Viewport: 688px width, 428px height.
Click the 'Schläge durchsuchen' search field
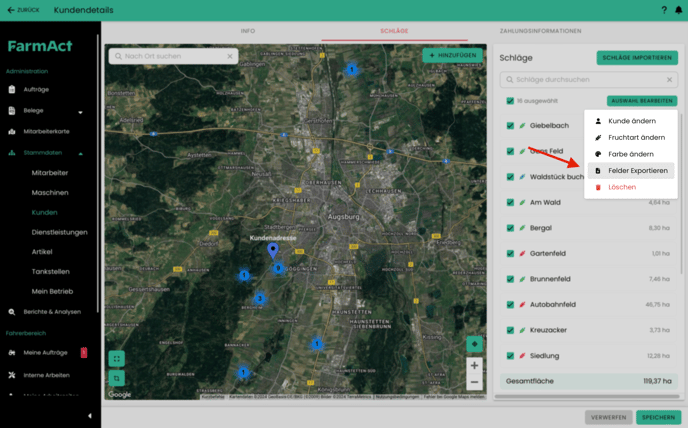point(588,80)
